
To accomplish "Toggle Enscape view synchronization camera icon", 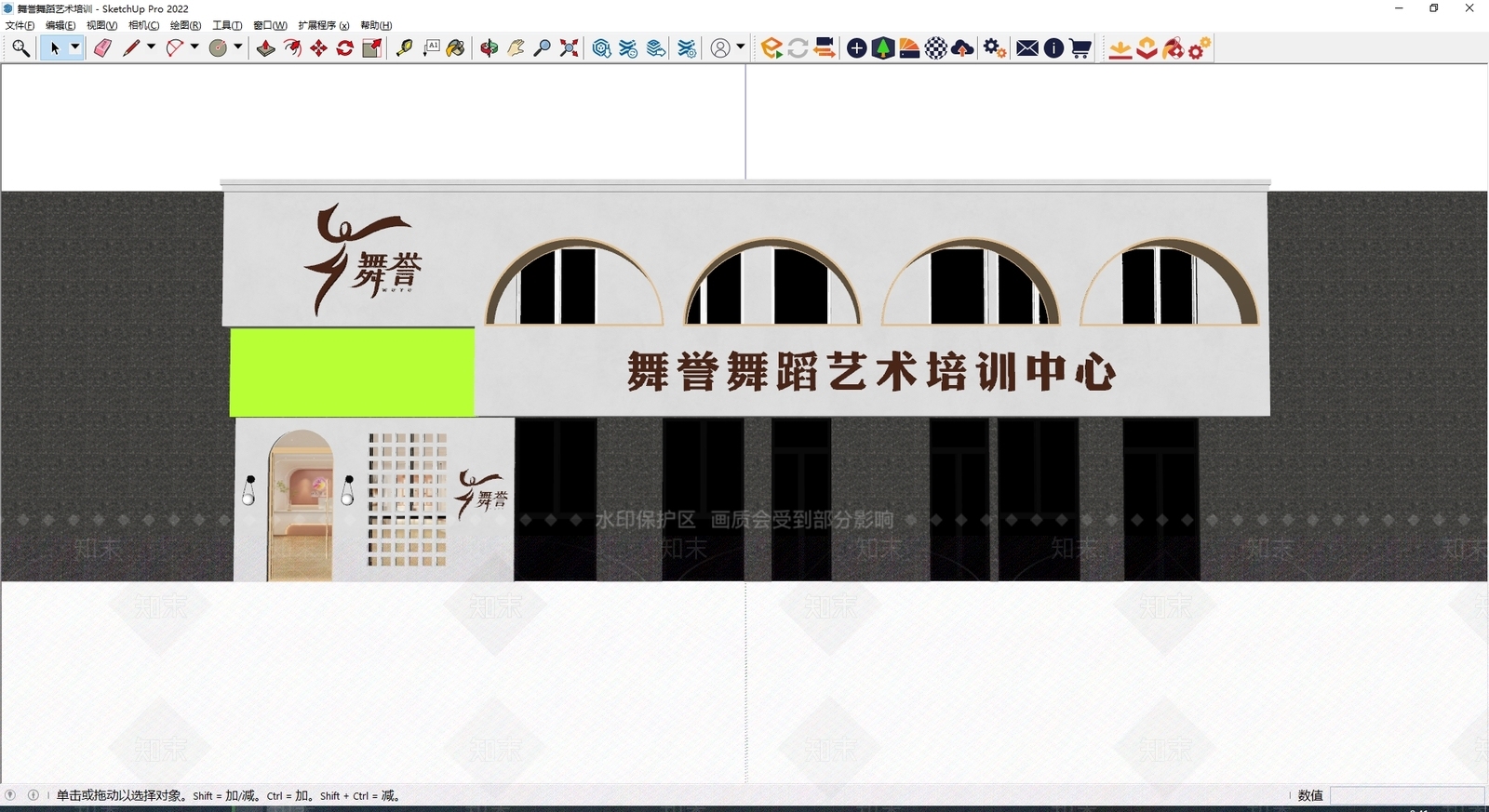I will click(x=824, y=48).
